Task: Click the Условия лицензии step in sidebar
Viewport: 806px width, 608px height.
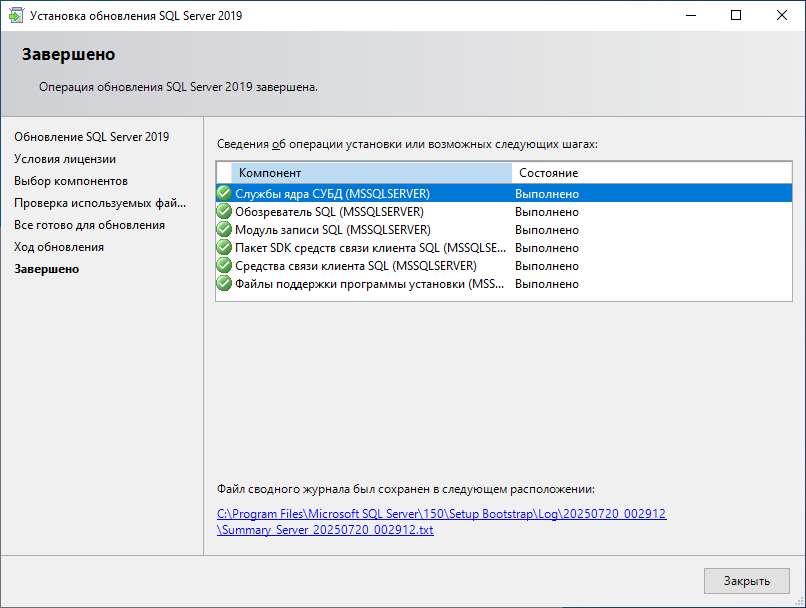Action: 65,159
